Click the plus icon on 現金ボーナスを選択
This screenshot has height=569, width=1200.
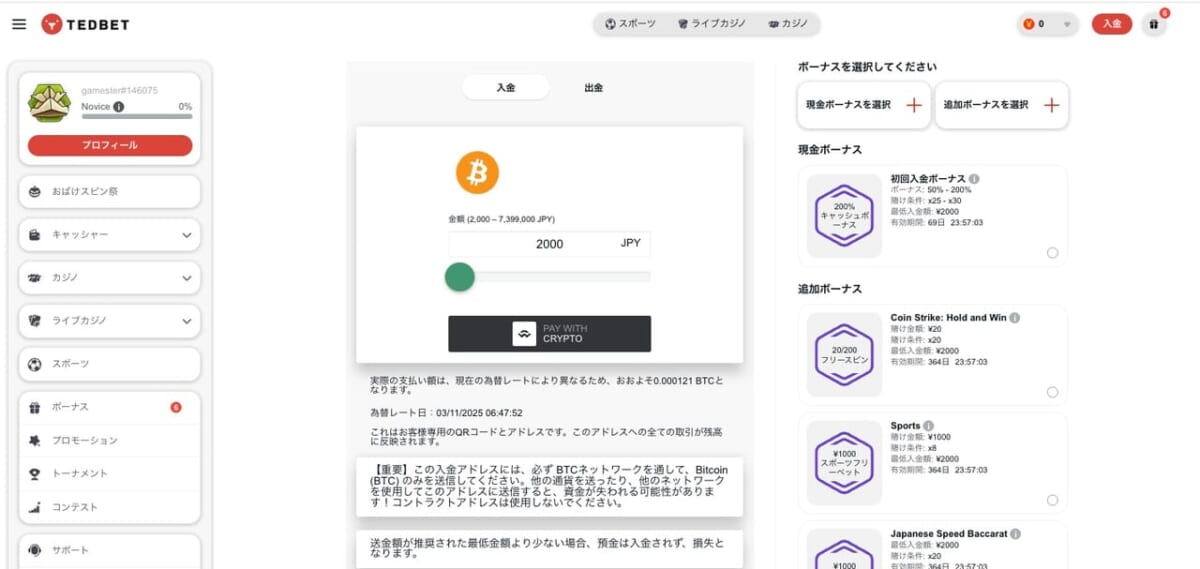913,105
